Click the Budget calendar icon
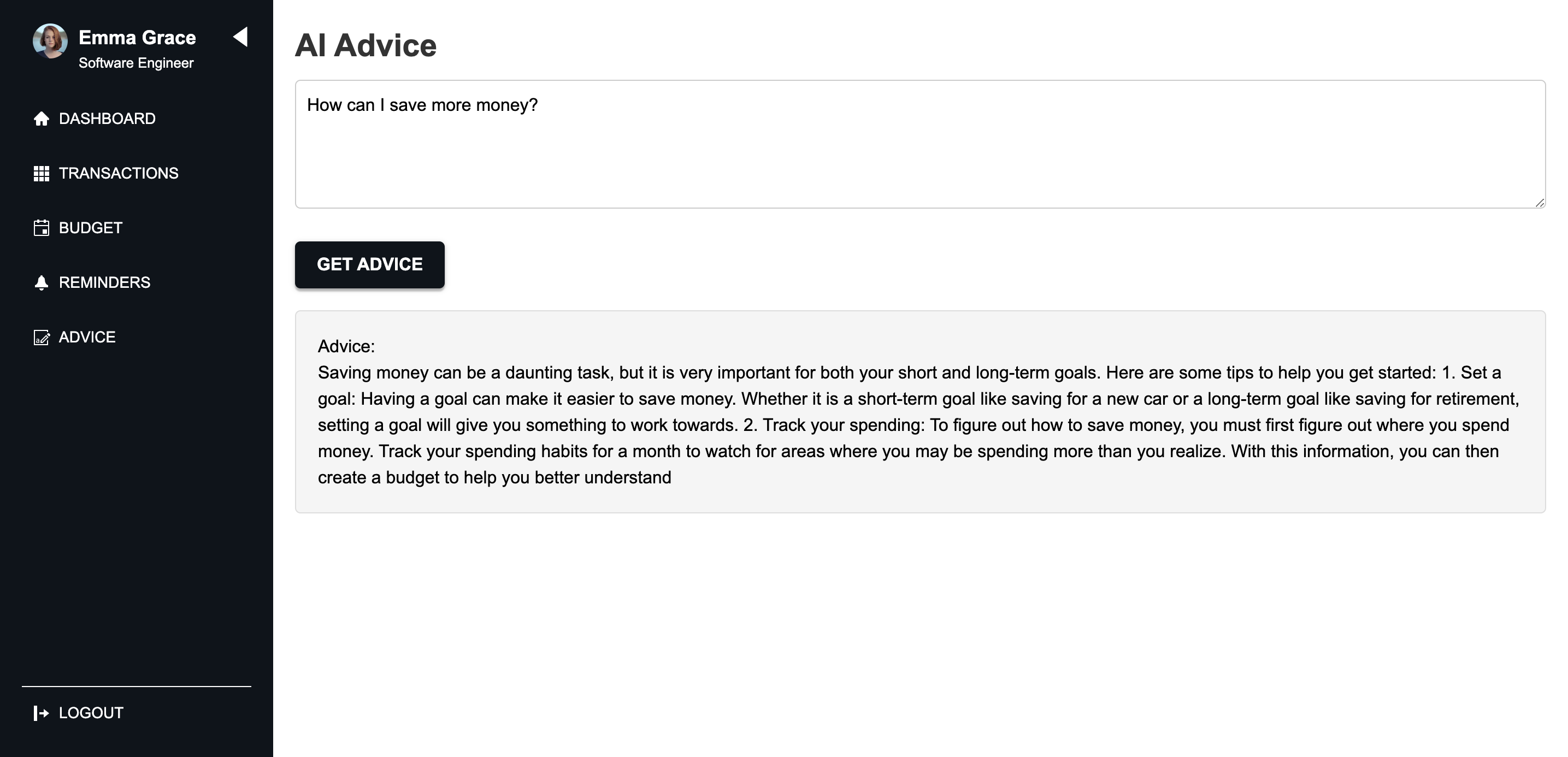 click(42, 228)
